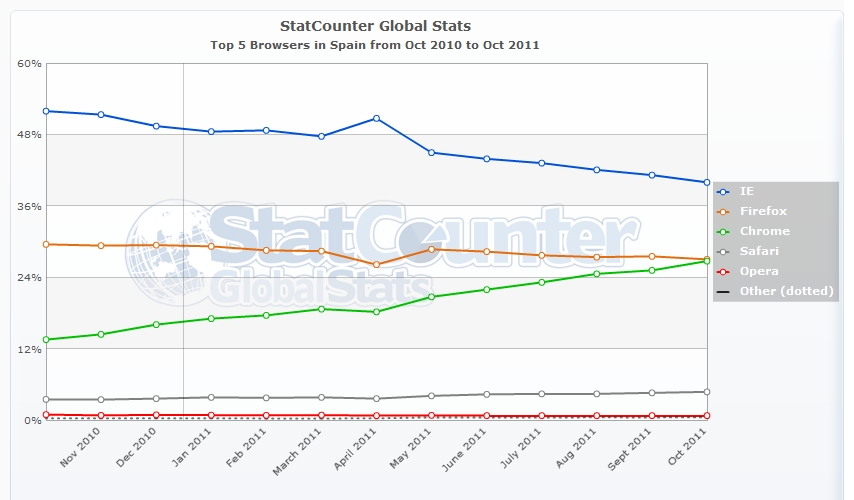Click the Safari legend marker icon
This screenshot has width=854, height=500.
723,252
